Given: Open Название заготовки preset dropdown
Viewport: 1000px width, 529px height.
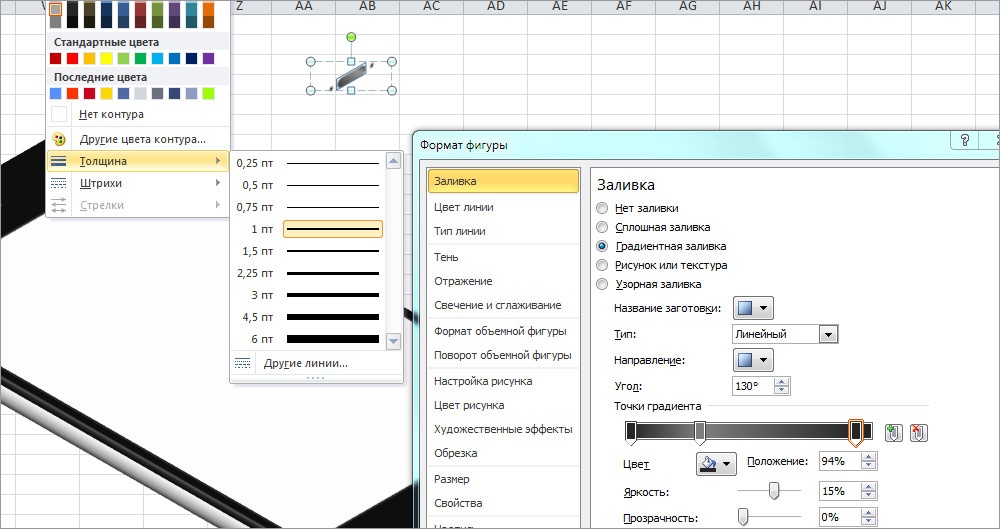Looking at the screenshot, I should tap(753, 309).
